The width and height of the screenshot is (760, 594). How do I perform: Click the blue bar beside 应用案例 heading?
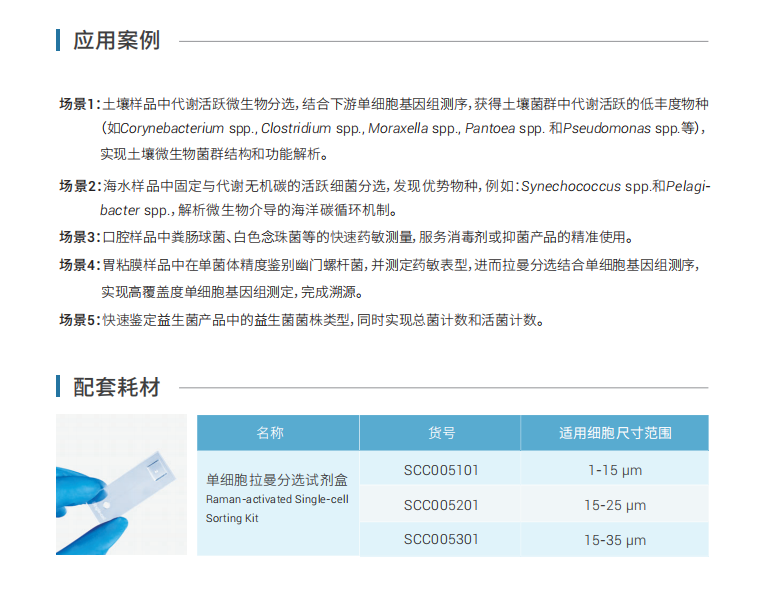(58, 40)
